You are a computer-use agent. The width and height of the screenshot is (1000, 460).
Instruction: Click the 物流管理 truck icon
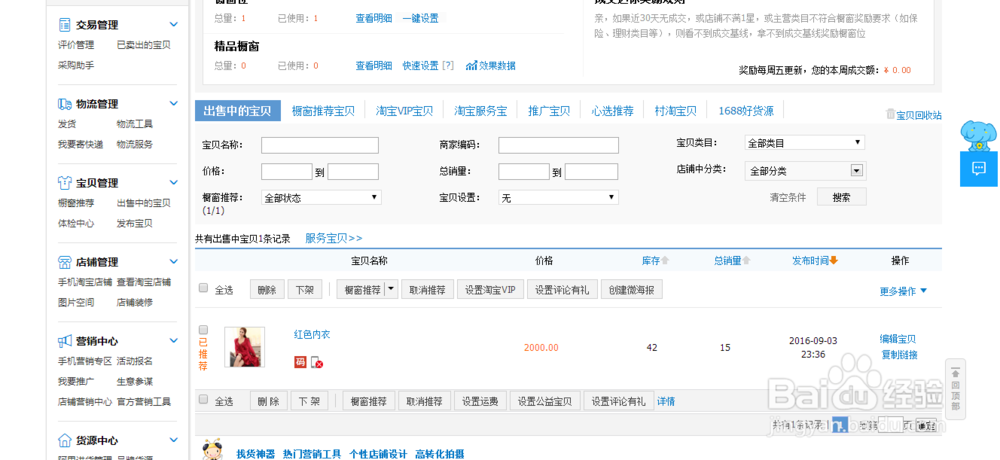coord(64,104)
